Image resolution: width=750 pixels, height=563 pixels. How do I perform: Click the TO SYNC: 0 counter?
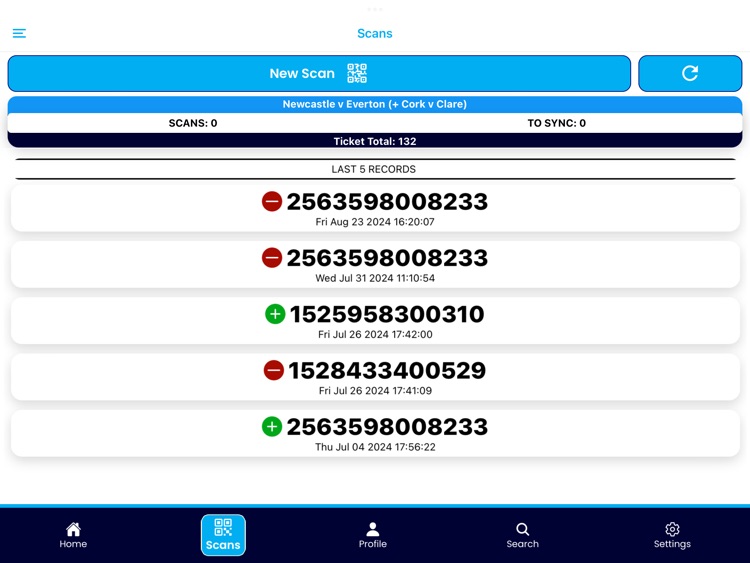coord(556,123)
